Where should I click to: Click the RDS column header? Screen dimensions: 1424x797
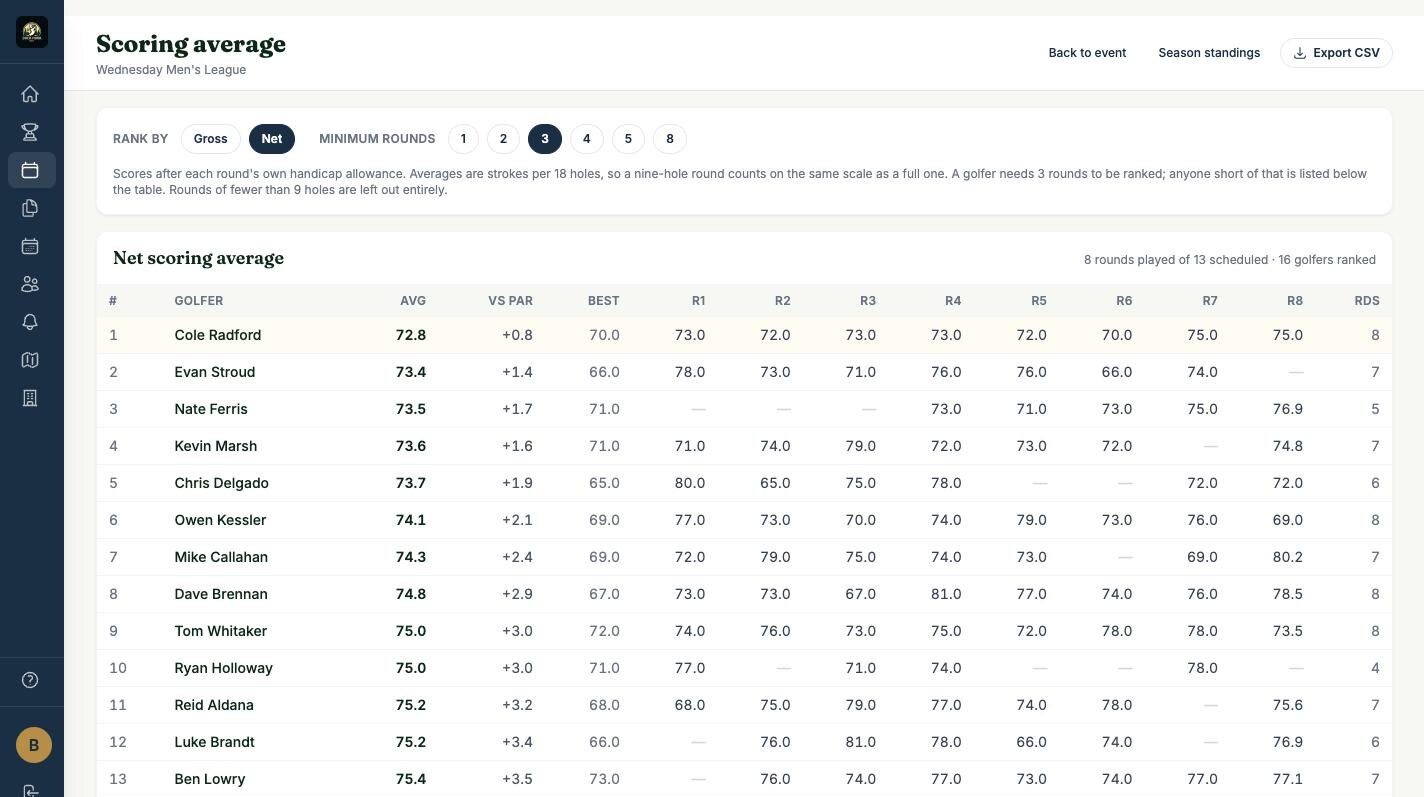pos(1367,301)
